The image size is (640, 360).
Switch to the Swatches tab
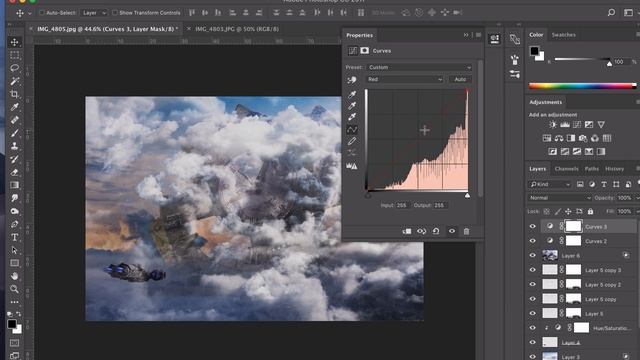[564, 35]
